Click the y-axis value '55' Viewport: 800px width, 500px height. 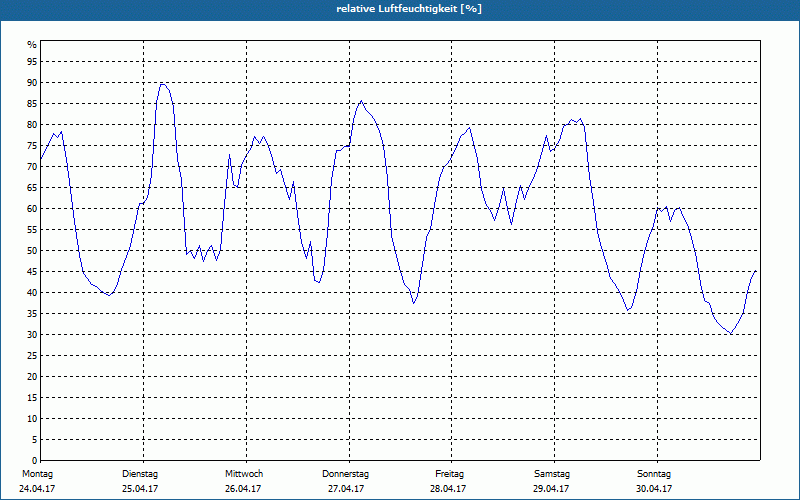(32, 230)
